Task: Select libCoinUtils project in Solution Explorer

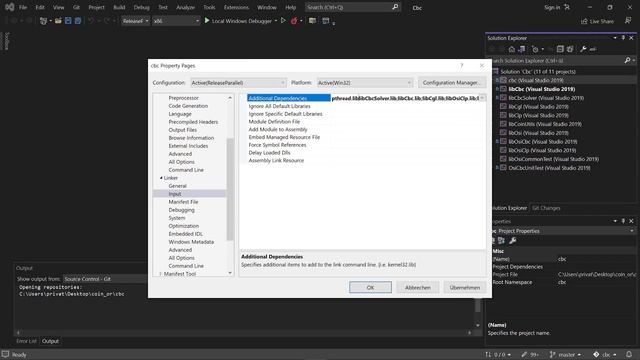Action: click(x=545, y=124)
